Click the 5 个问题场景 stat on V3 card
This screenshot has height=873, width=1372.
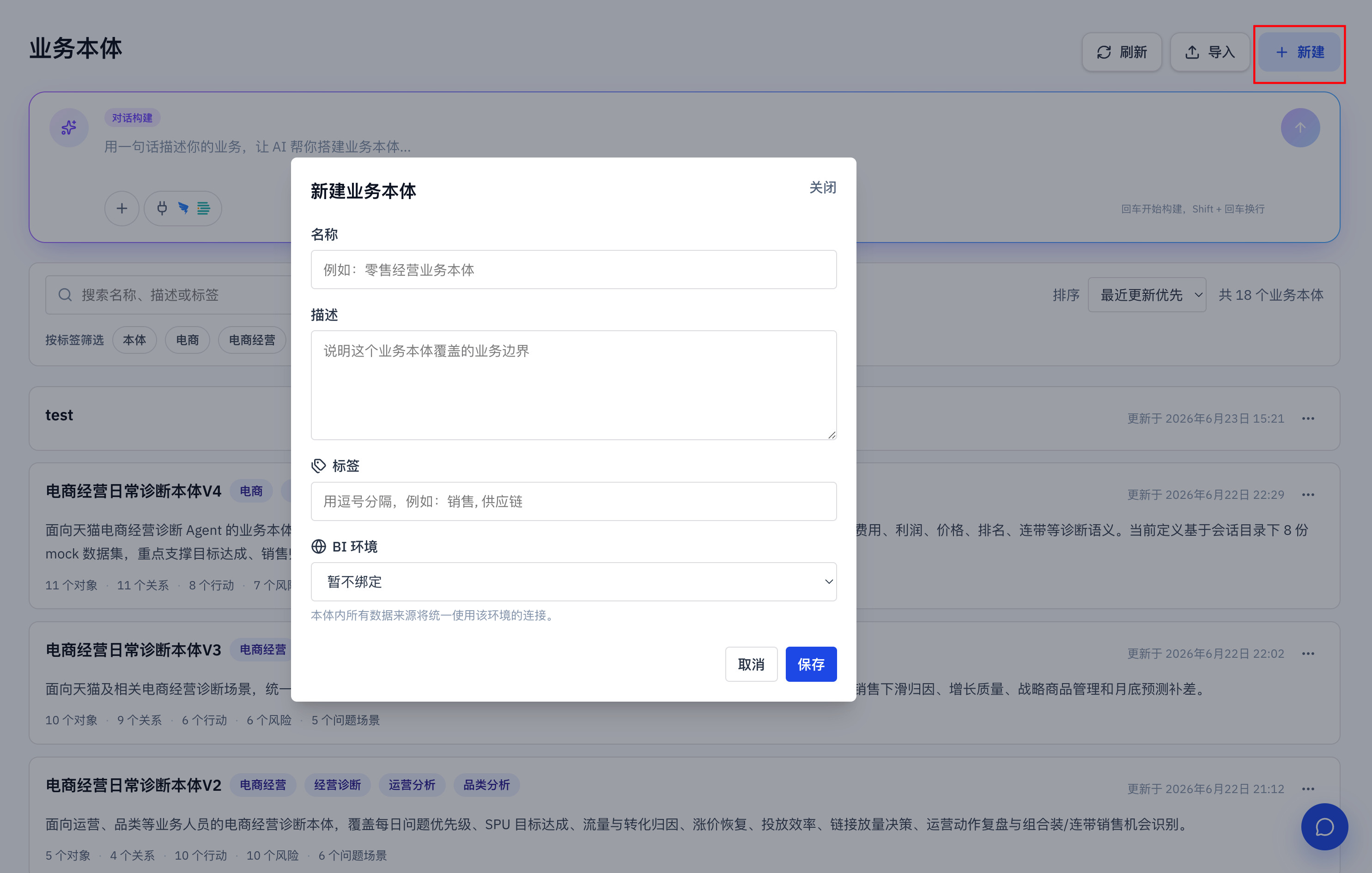[345, 720]
